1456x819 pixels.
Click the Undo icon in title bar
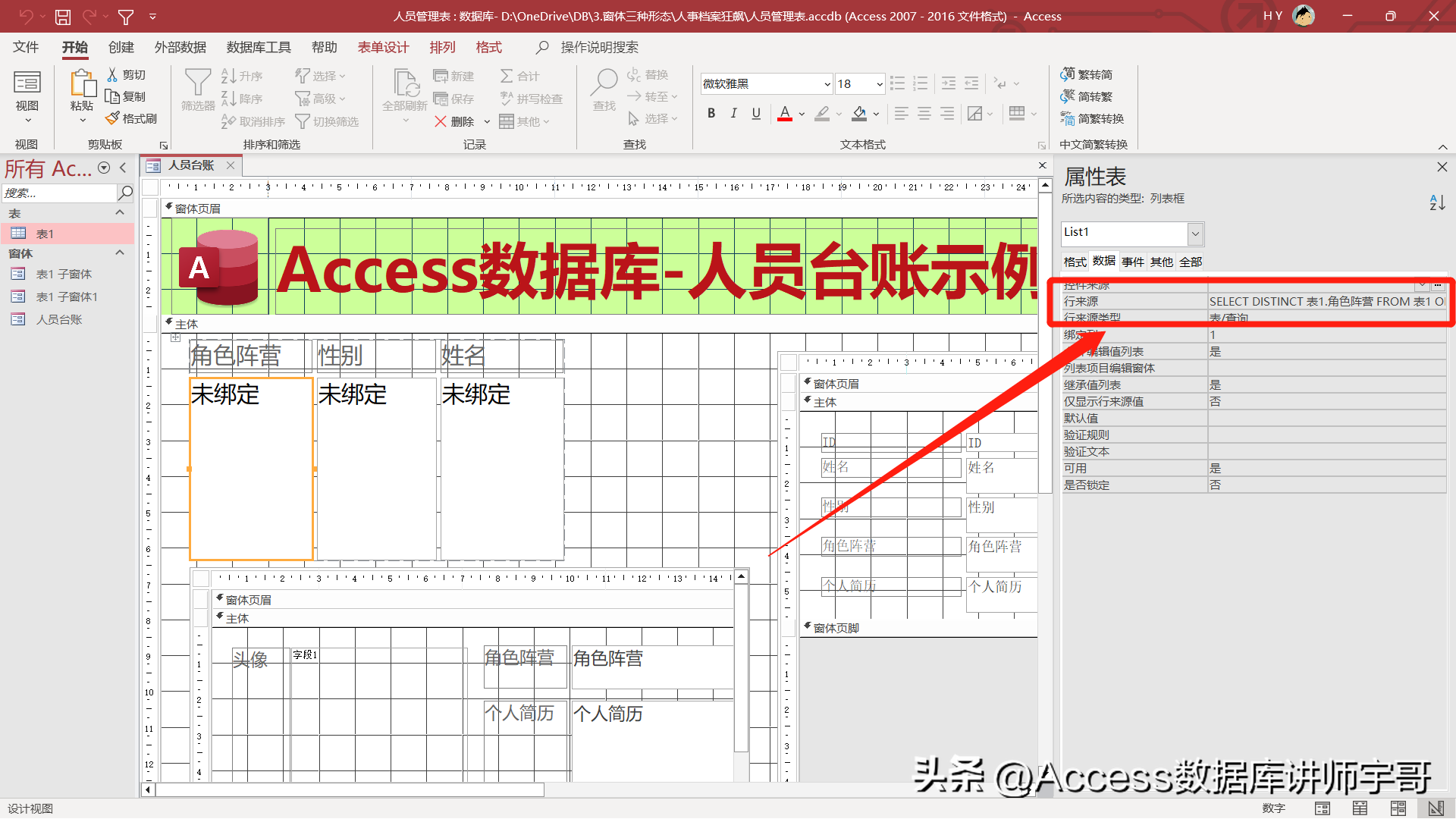point(26,16)
